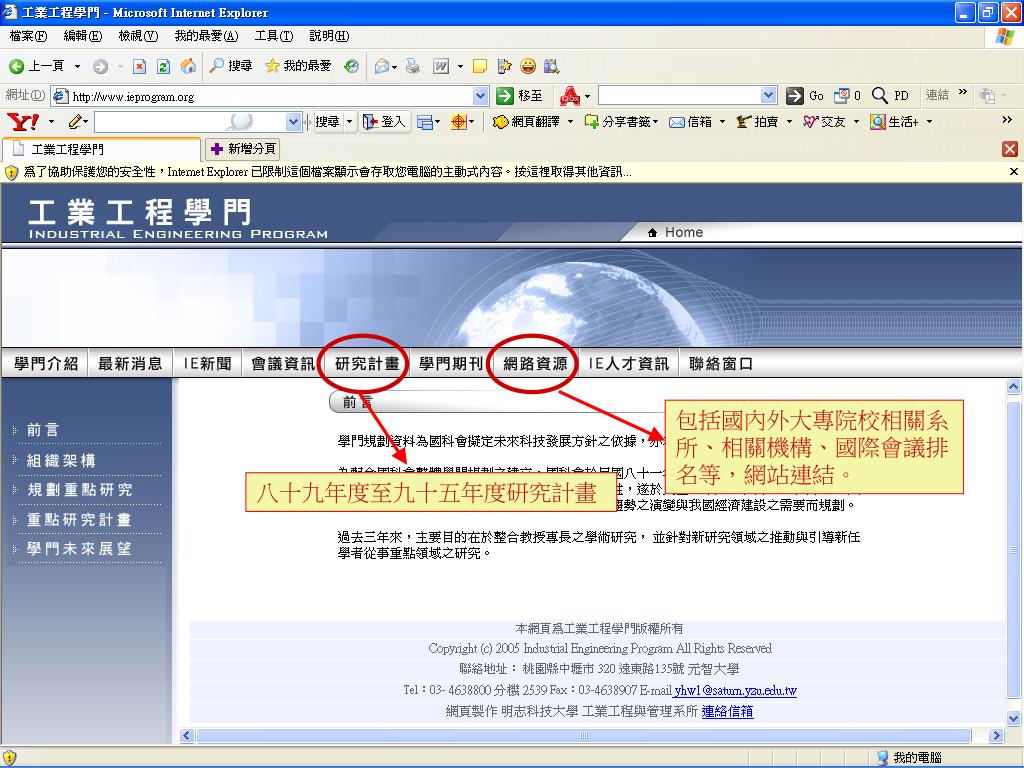Open the 檔案(F) menu
The width and height of the screenshot is (1024, 768).
point(29,36)
